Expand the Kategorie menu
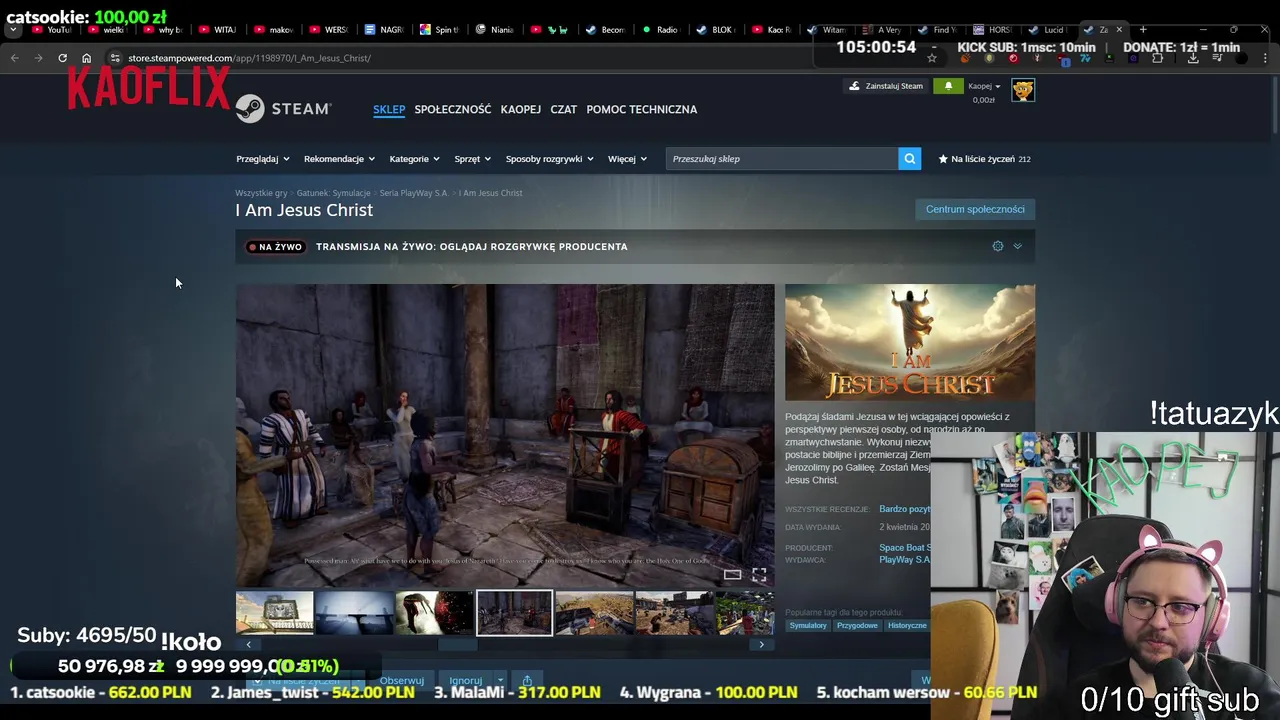The height and width of the screenshot is (720, 1280). pos(415,159)
